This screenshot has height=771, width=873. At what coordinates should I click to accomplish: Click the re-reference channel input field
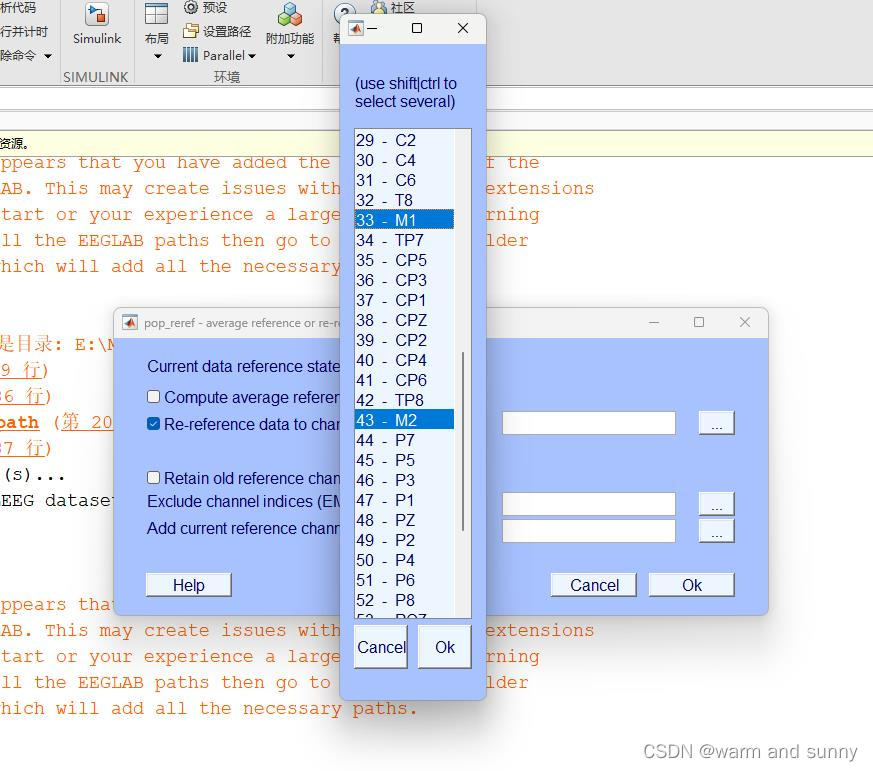pos(589,423)
